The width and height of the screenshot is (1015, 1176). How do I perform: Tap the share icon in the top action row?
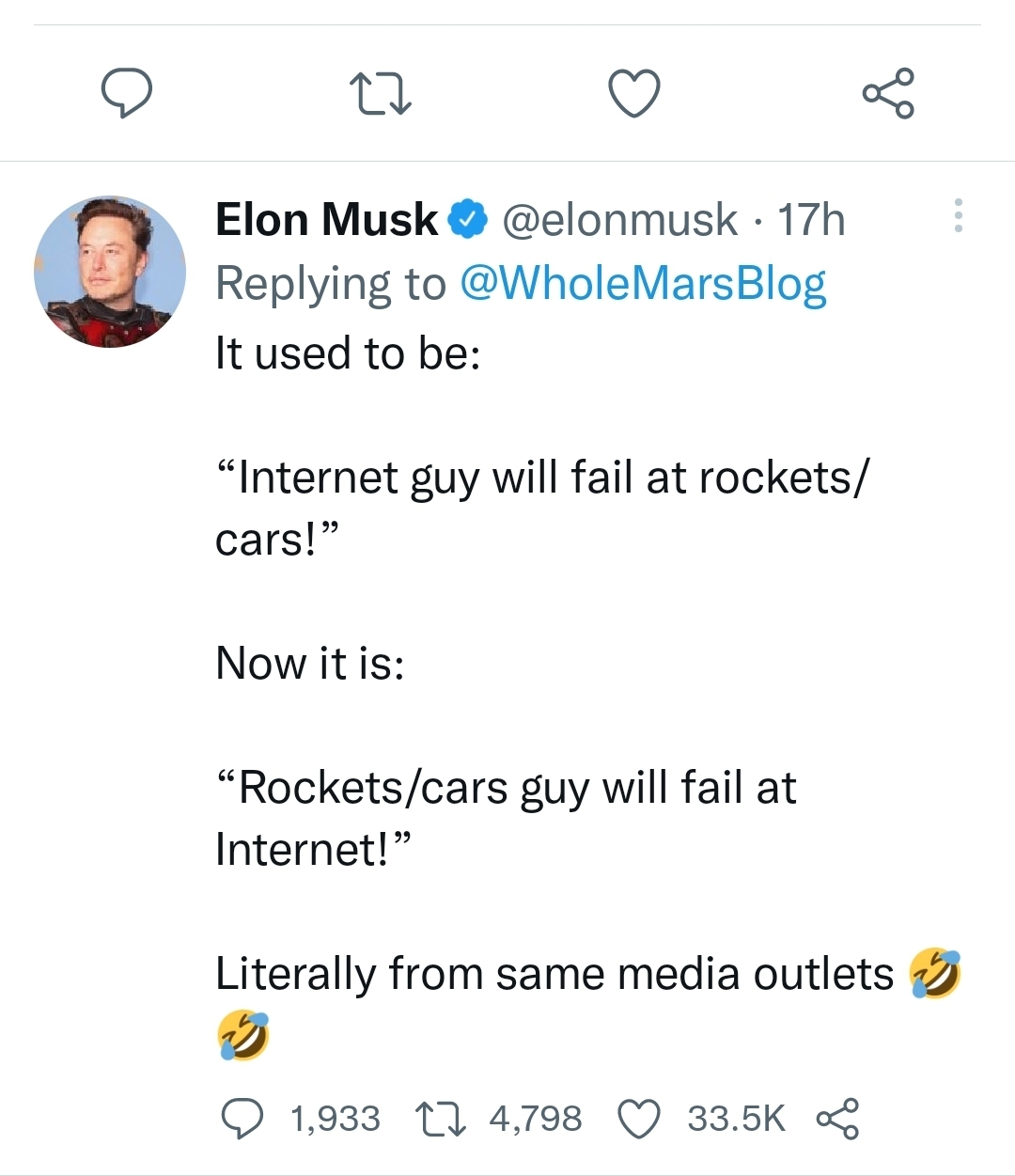tap(888, 94)
